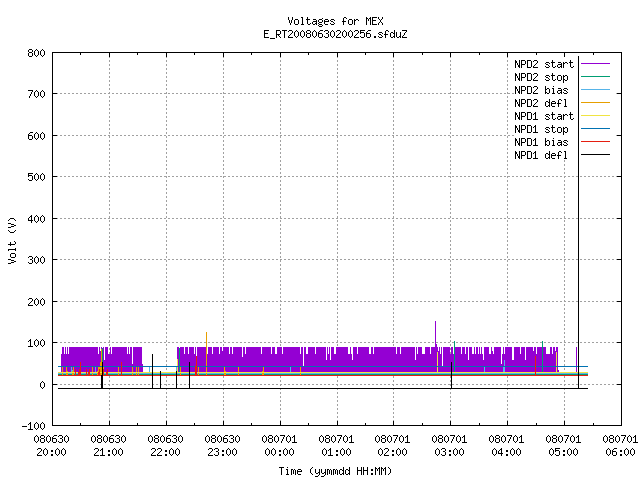
Task: Click the red line sample beside NPD1 bias
Action: pos(595,142)
